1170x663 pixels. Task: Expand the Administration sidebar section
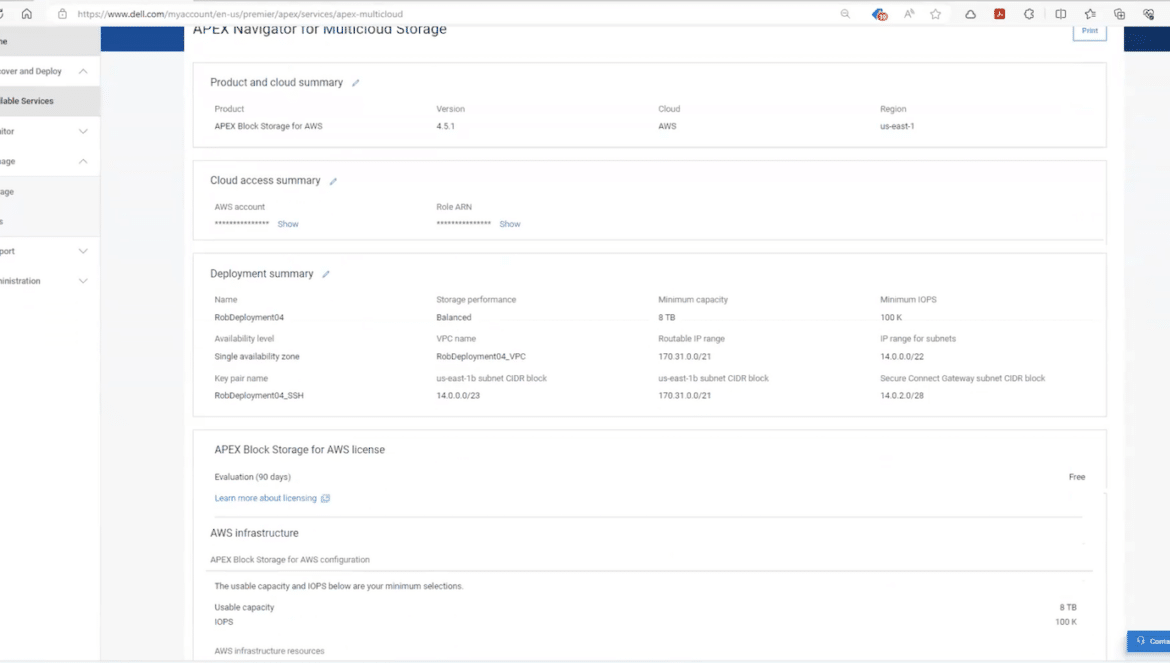click(83, 281)
